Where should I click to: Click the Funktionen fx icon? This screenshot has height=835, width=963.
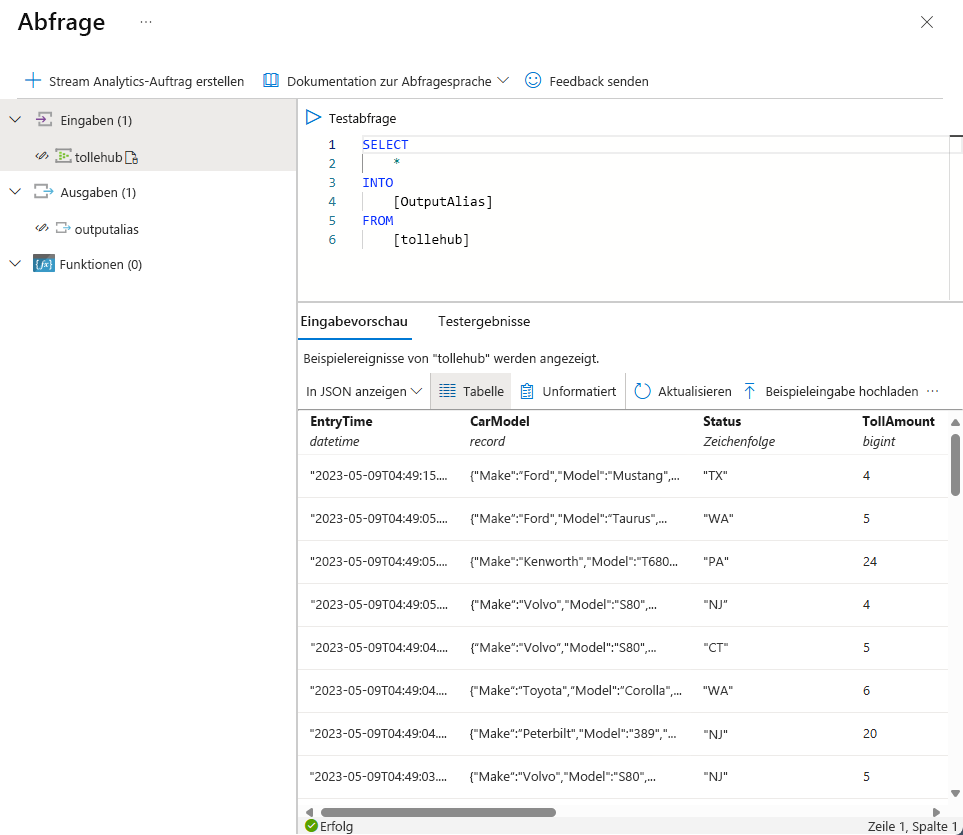[43, 265]
